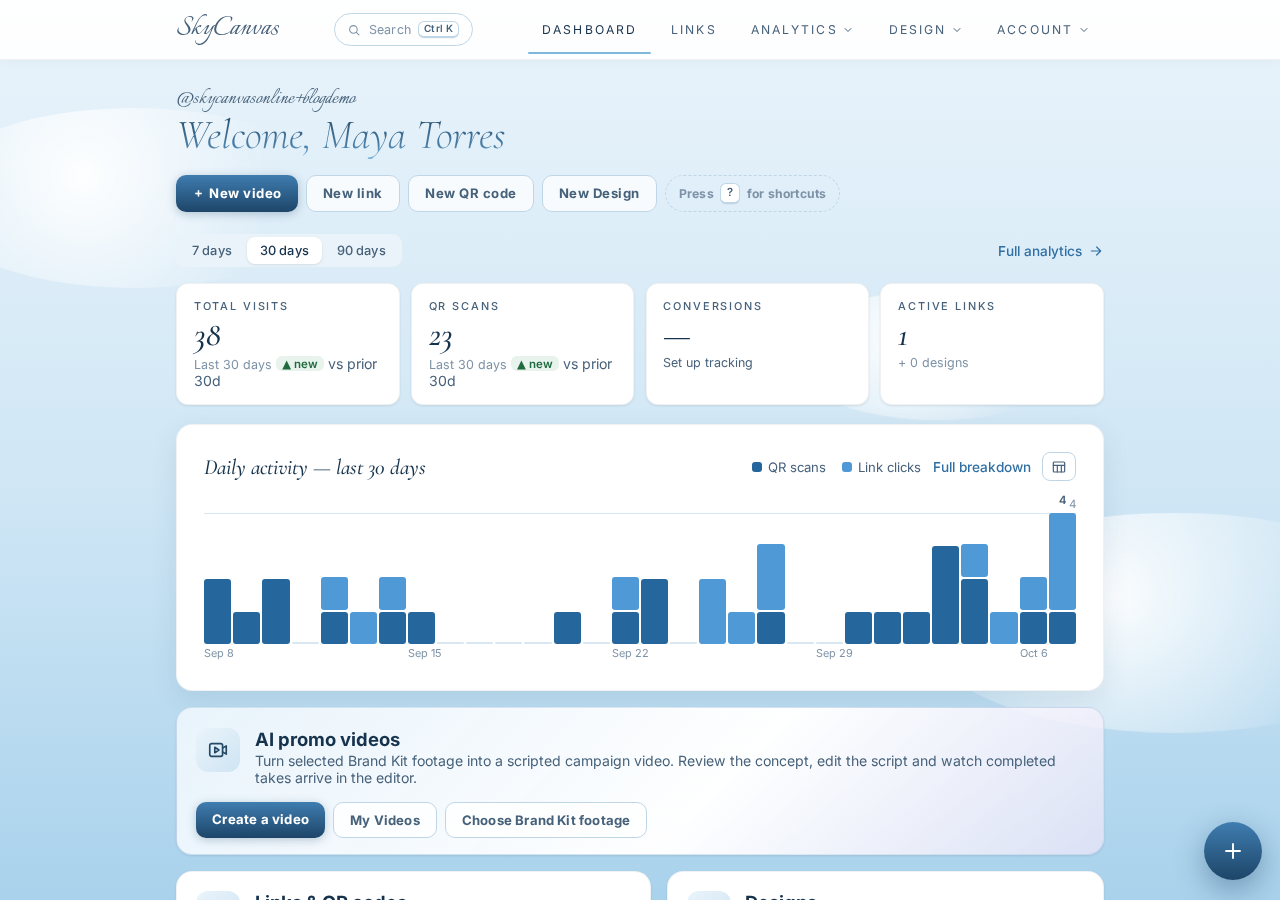Focus the Search input field
The height and width of the screenshot is (900, 1280).
coord(403,30)
